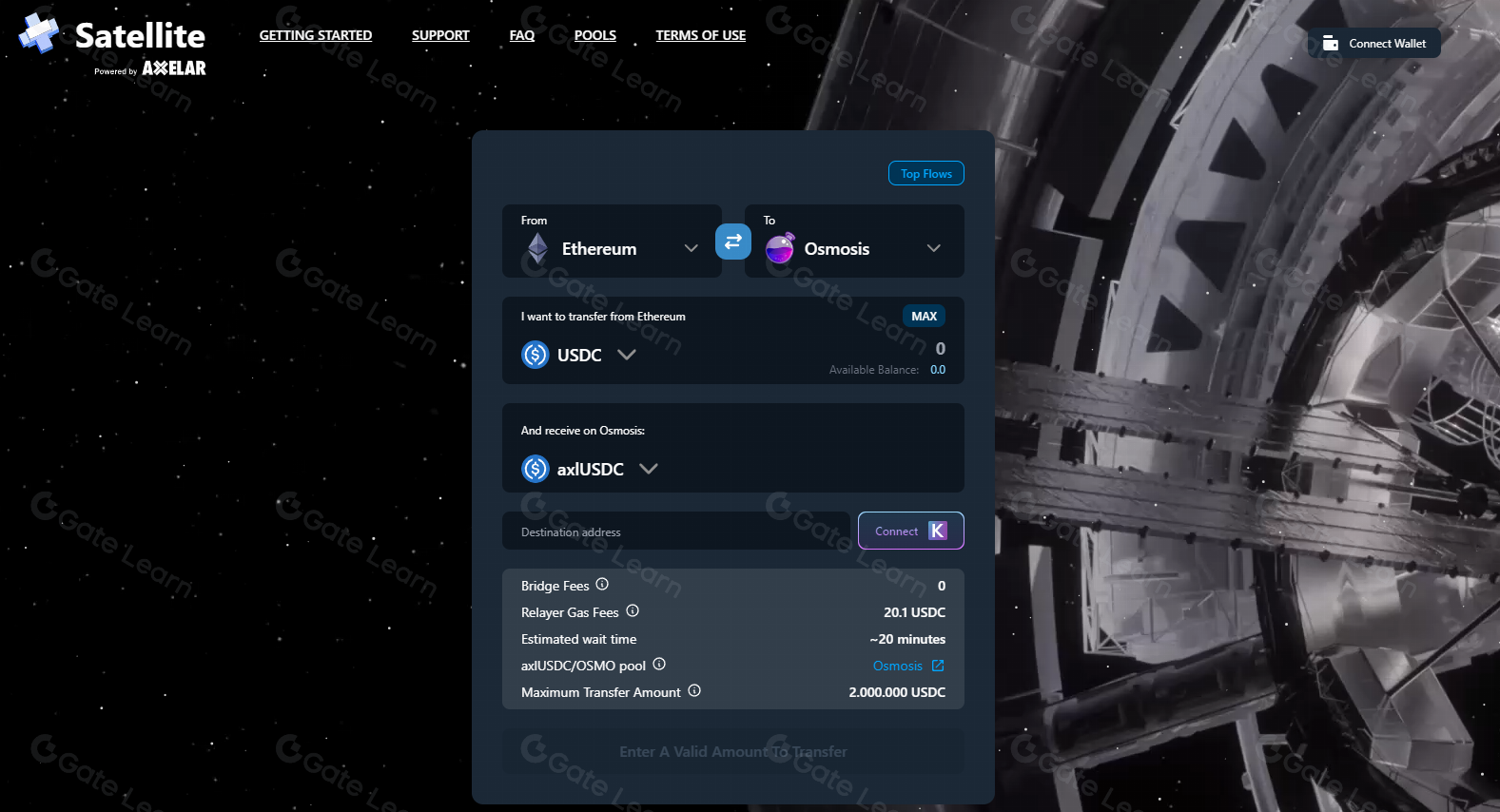The height and width of the screenshot is (812, 1500).
Task: Click the MAX amount button
Action: [924, 316]
